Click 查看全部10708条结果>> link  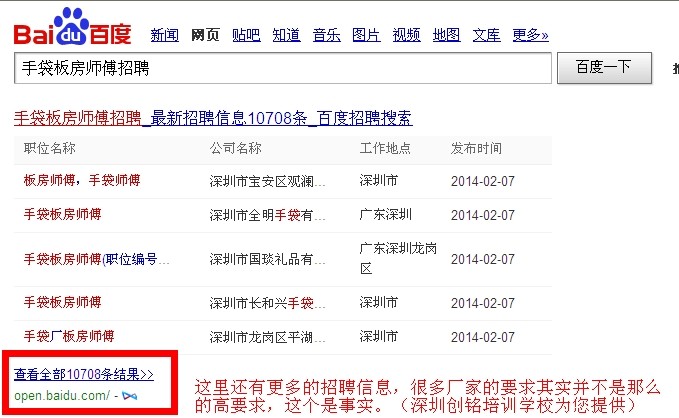(x=84, y=374)
